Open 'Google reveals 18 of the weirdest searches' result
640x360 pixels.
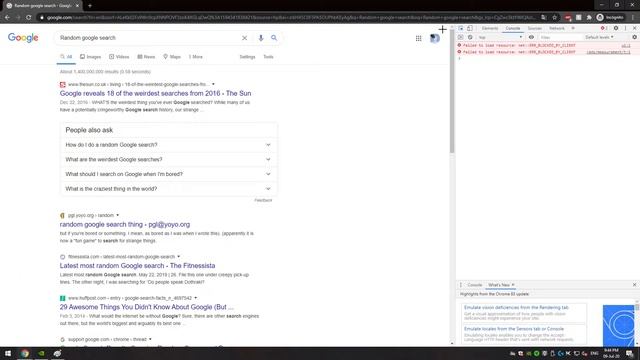coord(155,93)
